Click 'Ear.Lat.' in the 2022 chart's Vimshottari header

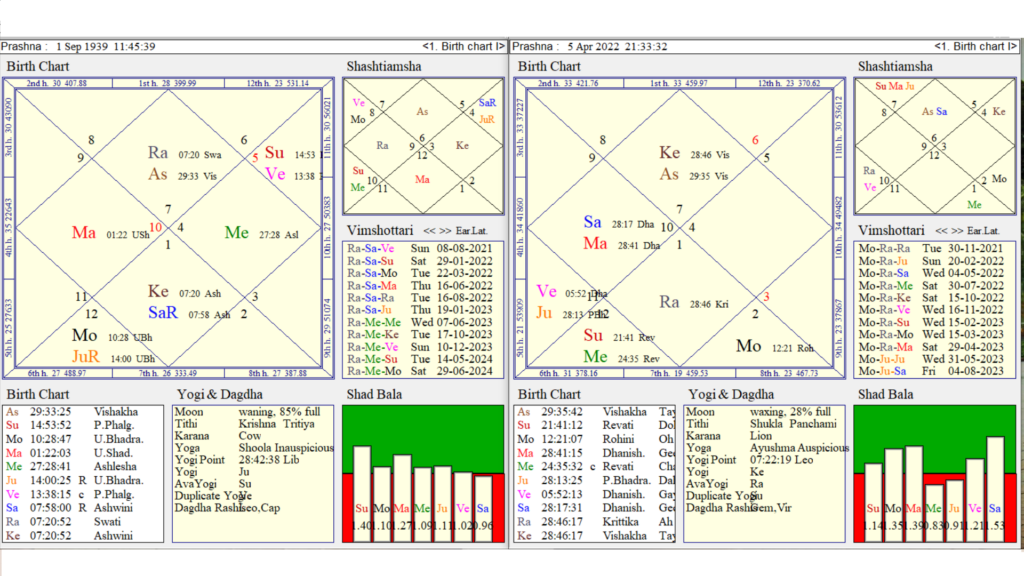(x=984, y=231)
